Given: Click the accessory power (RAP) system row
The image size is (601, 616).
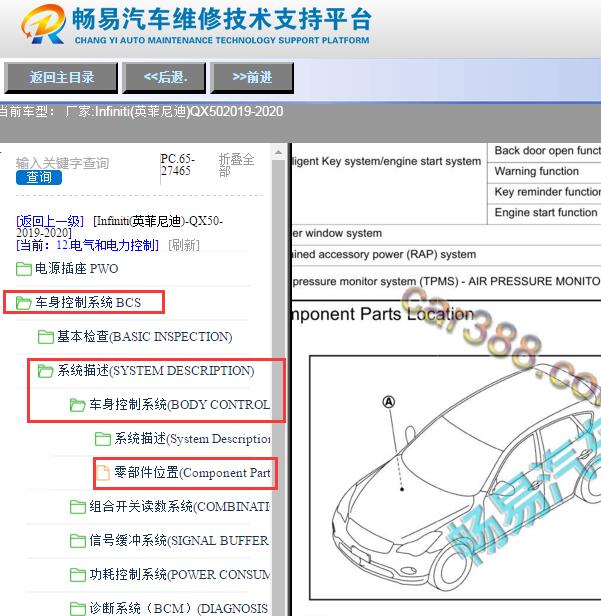Looking at the screenshot, I should tap(446, 255).
